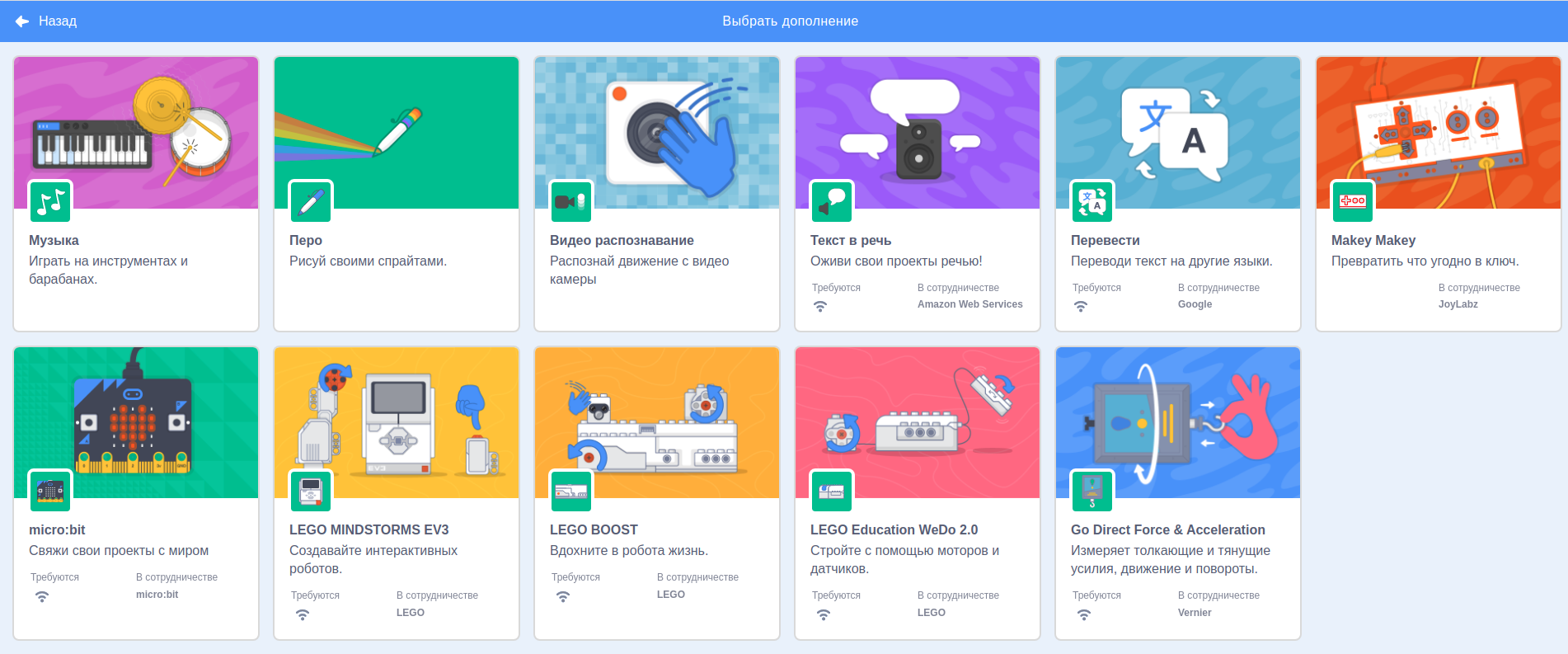Choose the Перо extension title
The image size is (1568, 654).
[306, 240]
